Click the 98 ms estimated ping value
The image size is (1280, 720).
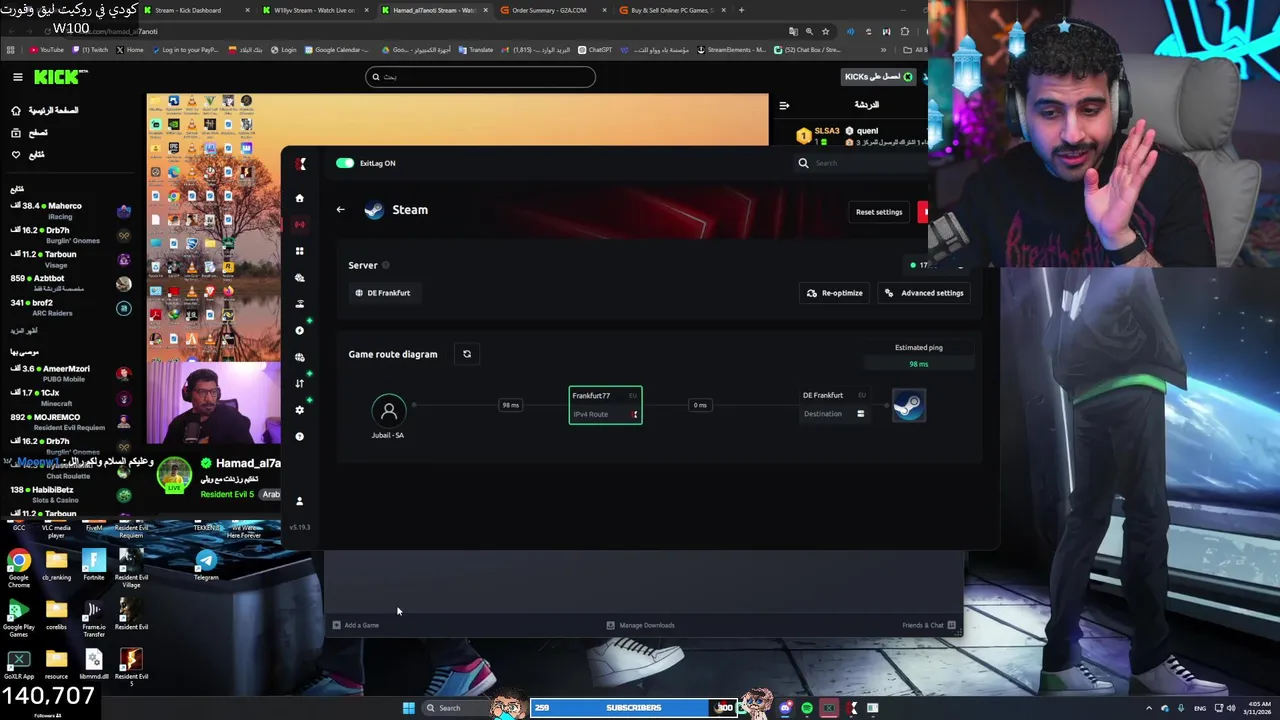tap(918, 364)
